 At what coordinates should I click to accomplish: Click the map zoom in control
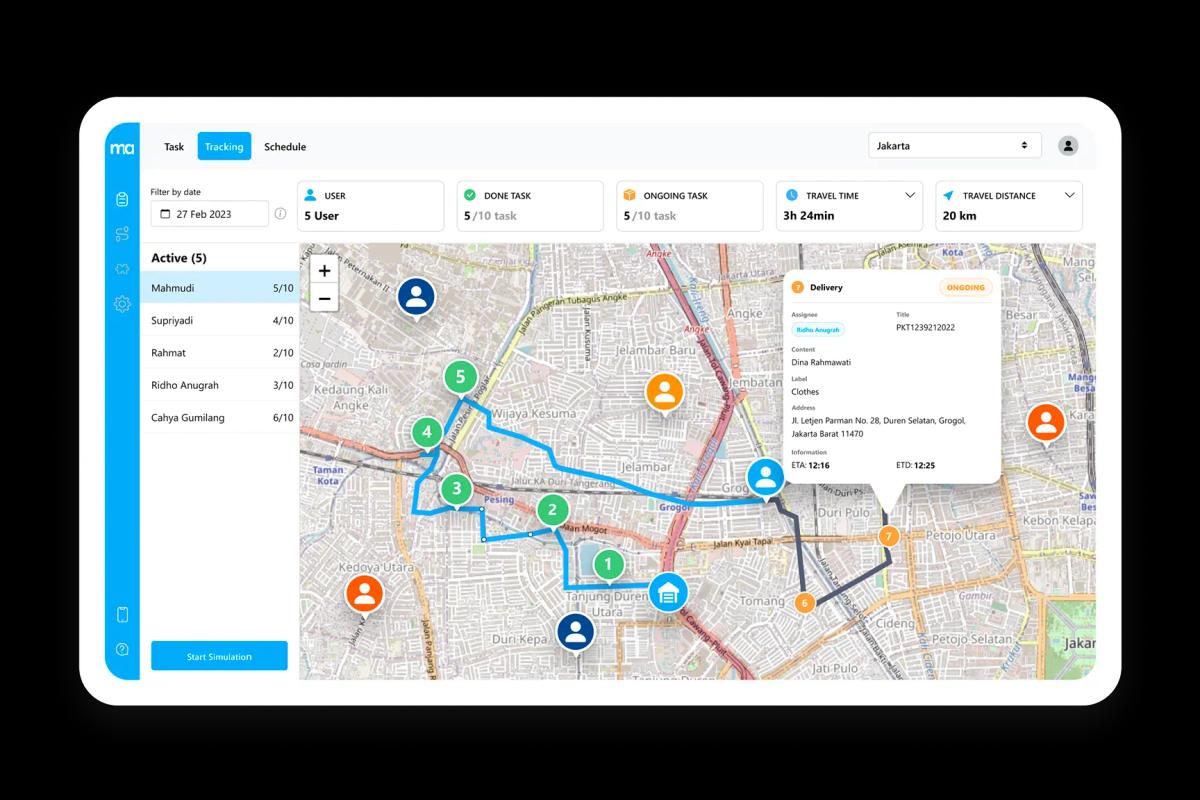click(x=324, y=271)
